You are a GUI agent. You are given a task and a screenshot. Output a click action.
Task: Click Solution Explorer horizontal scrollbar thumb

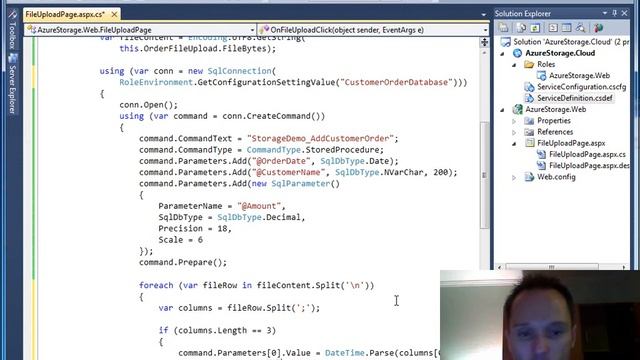coord(552,267)
